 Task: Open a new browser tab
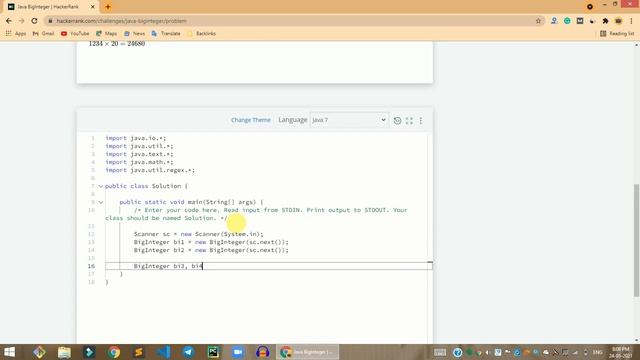click(108, 7)
